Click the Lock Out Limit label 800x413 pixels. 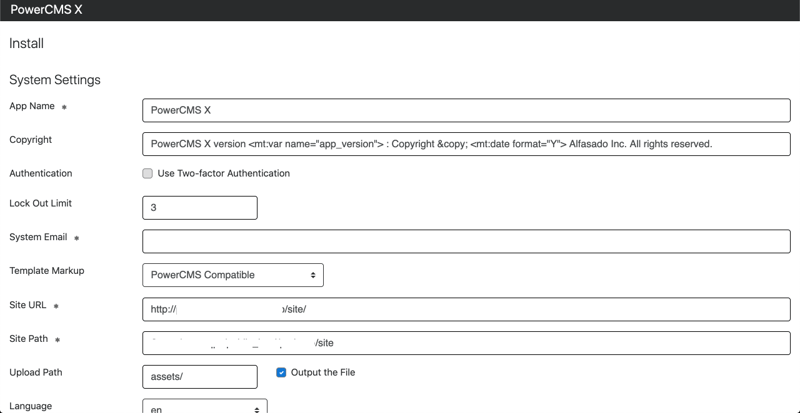point(40,203)
